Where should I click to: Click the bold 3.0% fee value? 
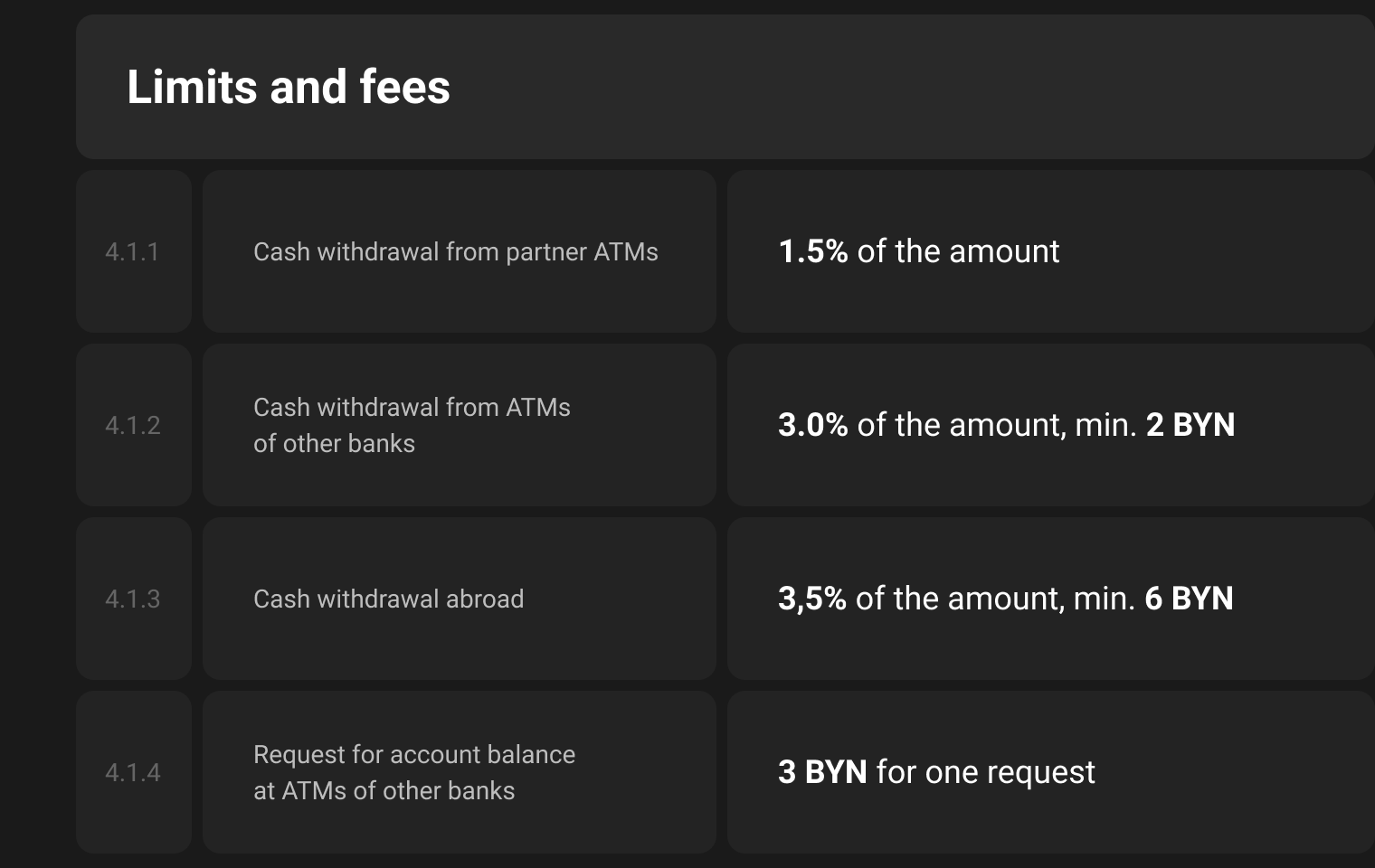tap(812, 425)
